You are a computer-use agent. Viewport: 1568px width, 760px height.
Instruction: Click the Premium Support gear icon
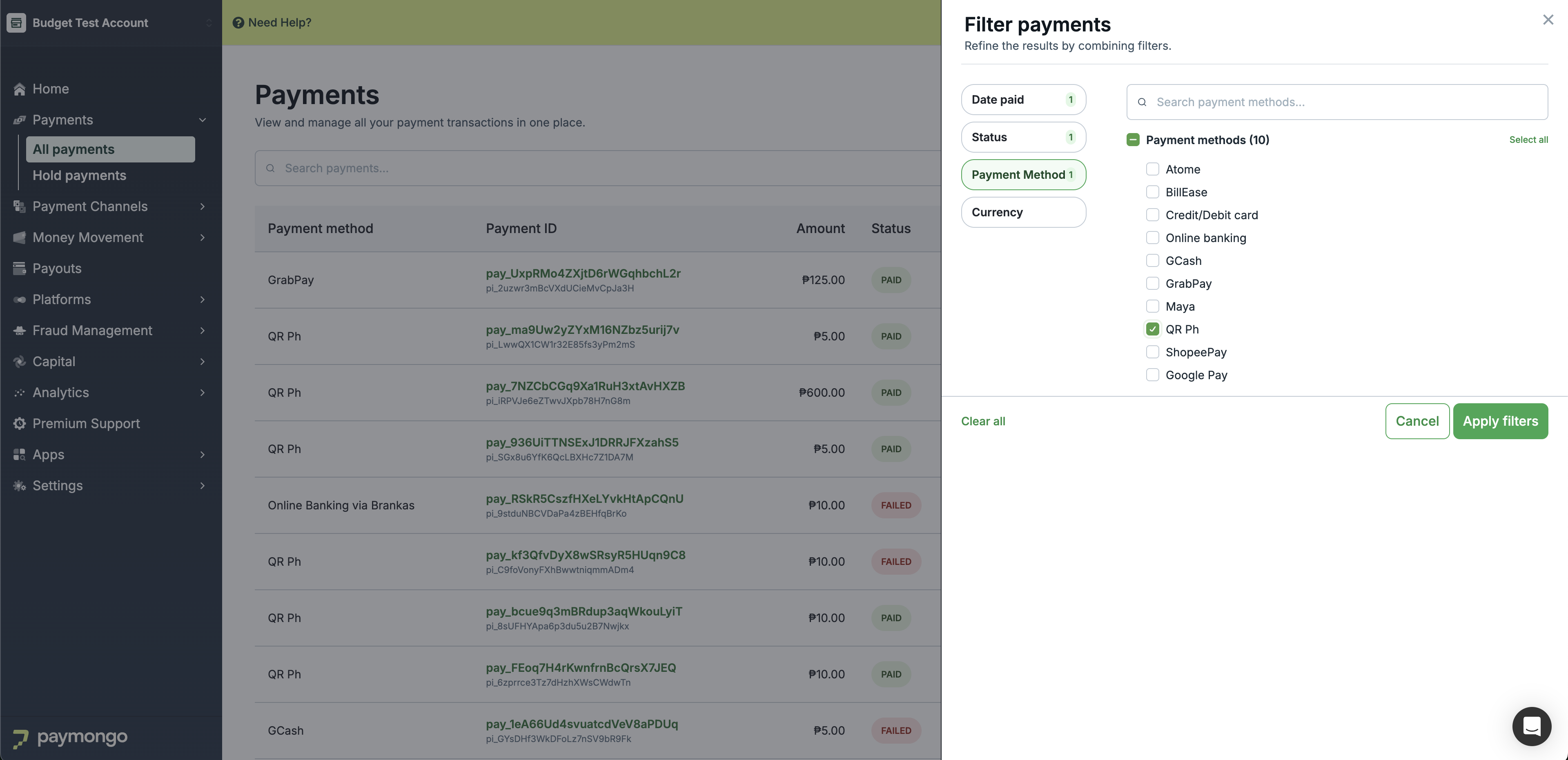[x=20, y=424]
